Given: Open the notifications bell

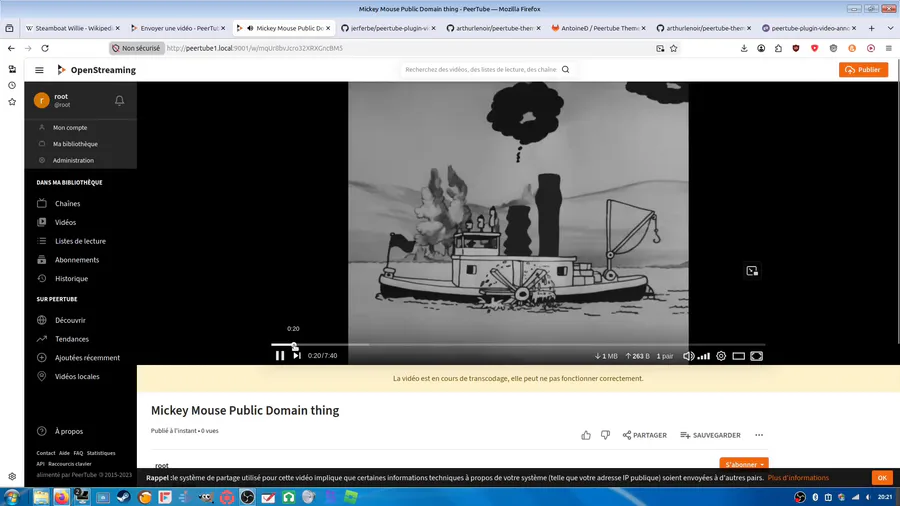Looking at the screenshot, I should click(119, 100).
